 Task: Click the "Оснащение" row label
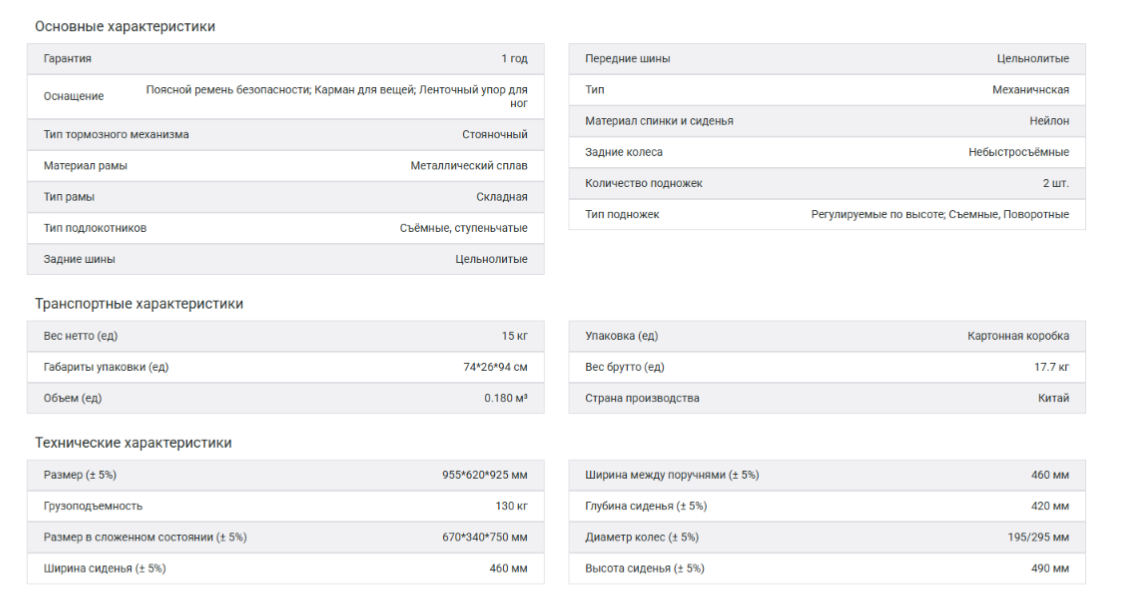pos(74,96)
